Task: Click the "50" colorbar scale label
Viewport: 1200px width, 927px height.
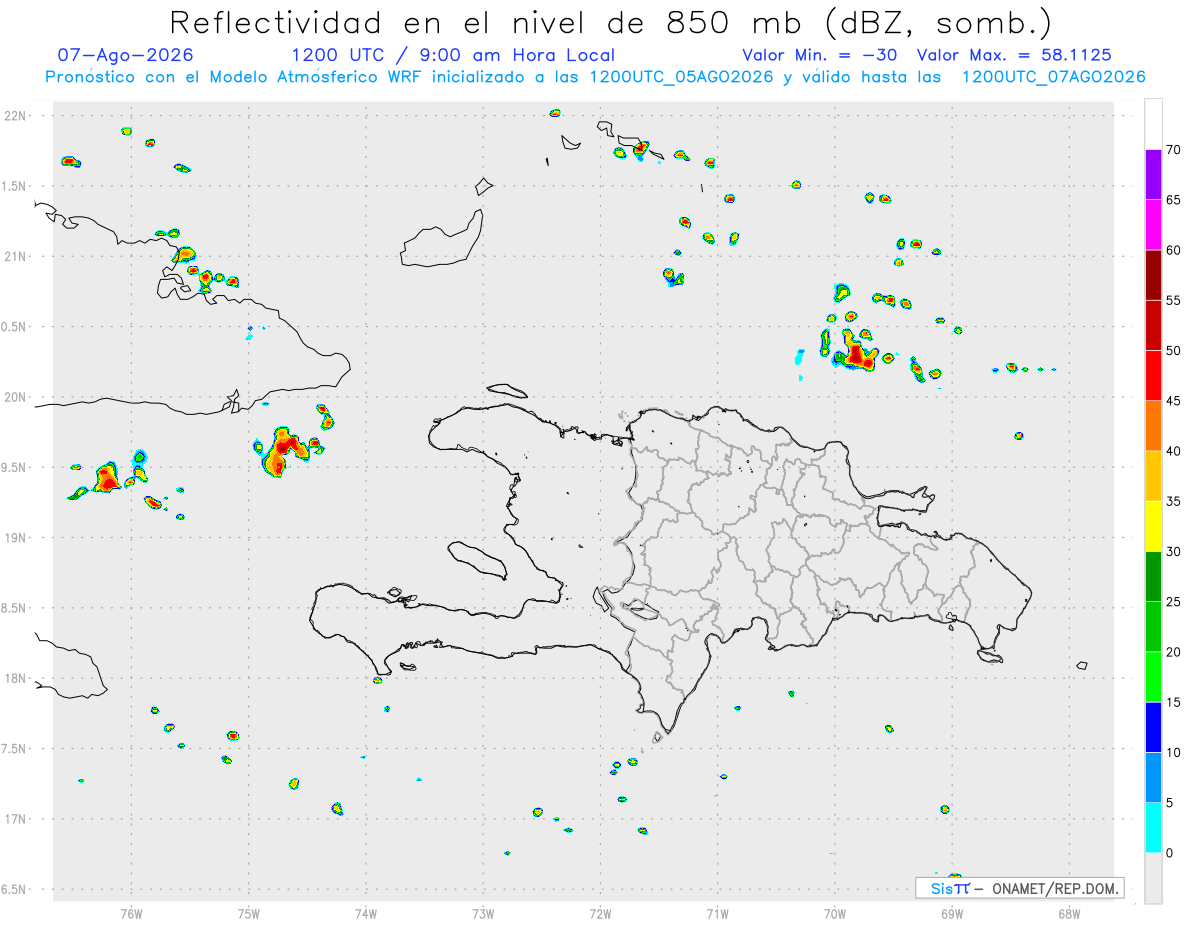Action: click(1174, 351)
